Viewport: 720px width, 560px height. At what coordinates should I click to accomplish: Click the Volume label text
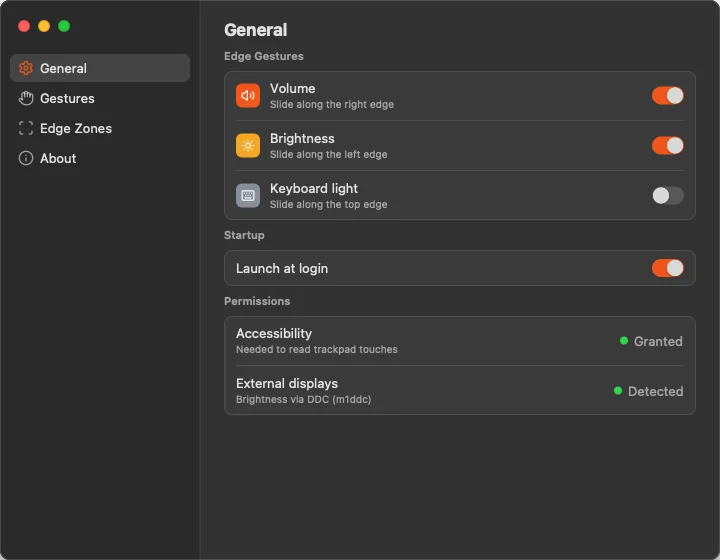(292, 88)
